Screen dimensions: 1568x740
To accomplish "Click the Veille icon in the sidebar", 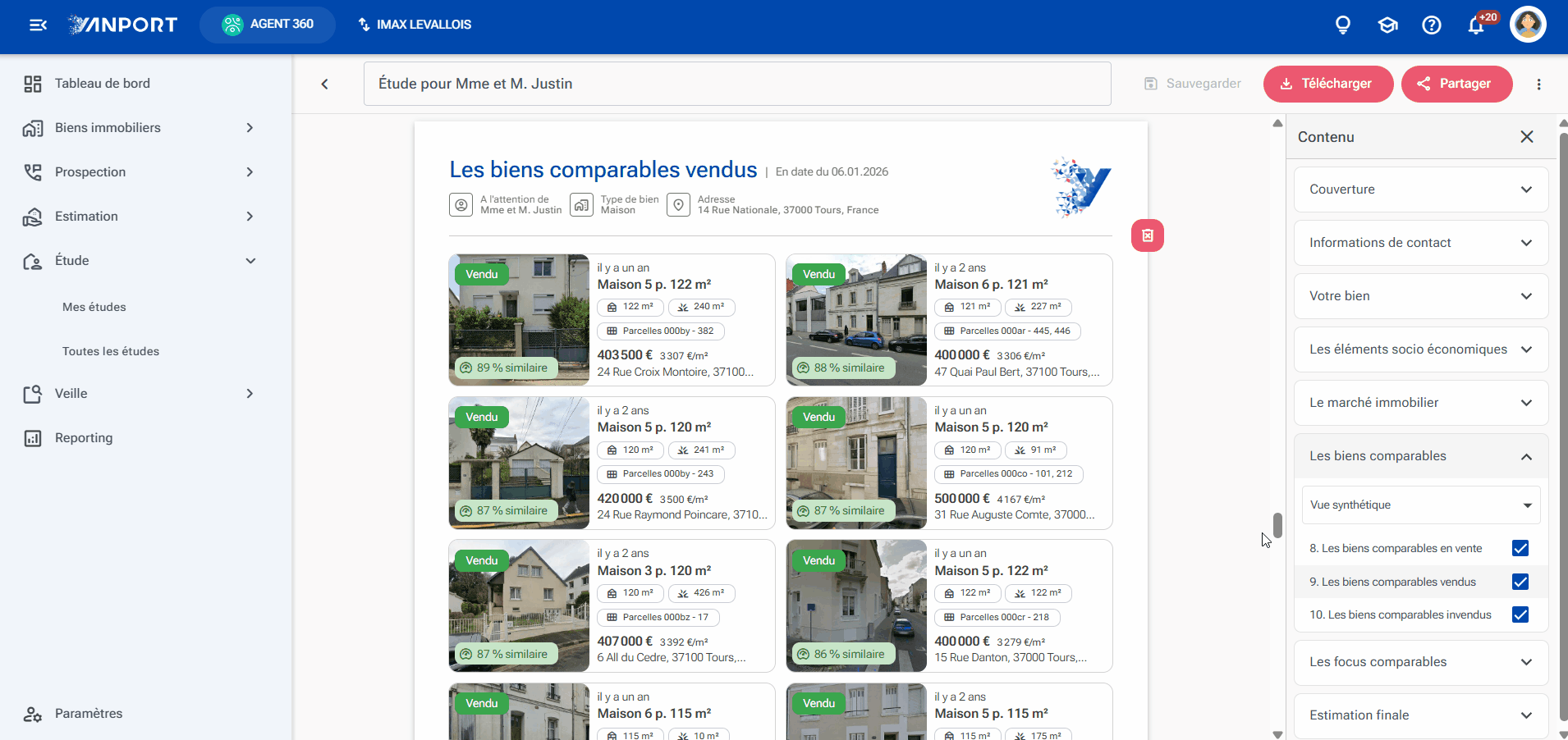I will [x=33, y=394].
